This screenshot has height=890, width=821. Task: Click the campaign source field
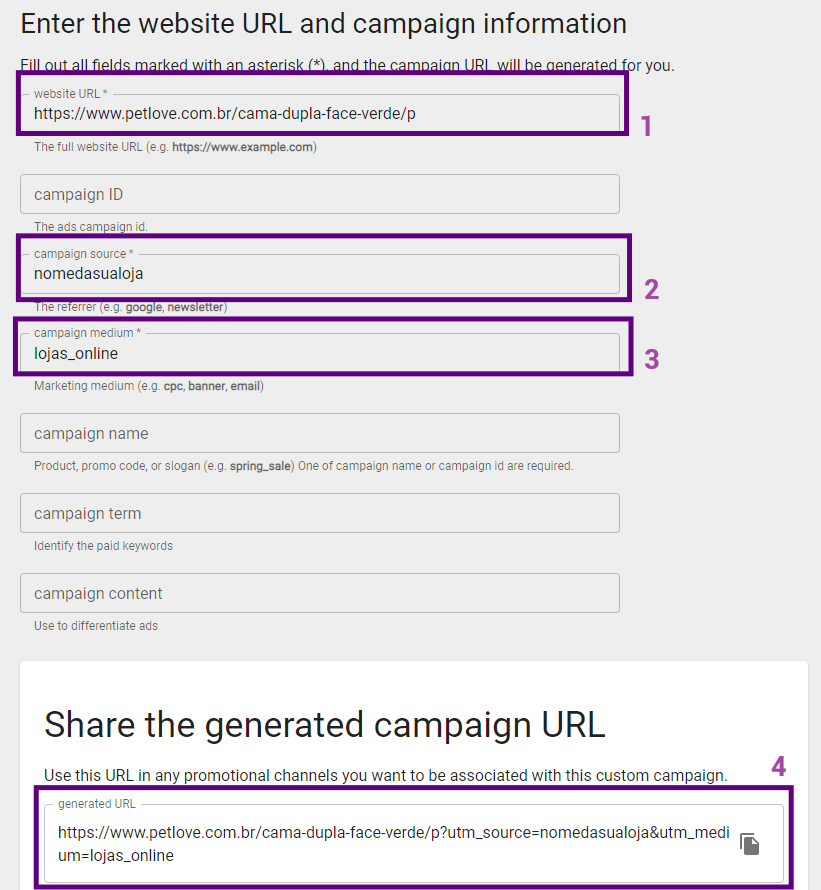click(320, 273)
